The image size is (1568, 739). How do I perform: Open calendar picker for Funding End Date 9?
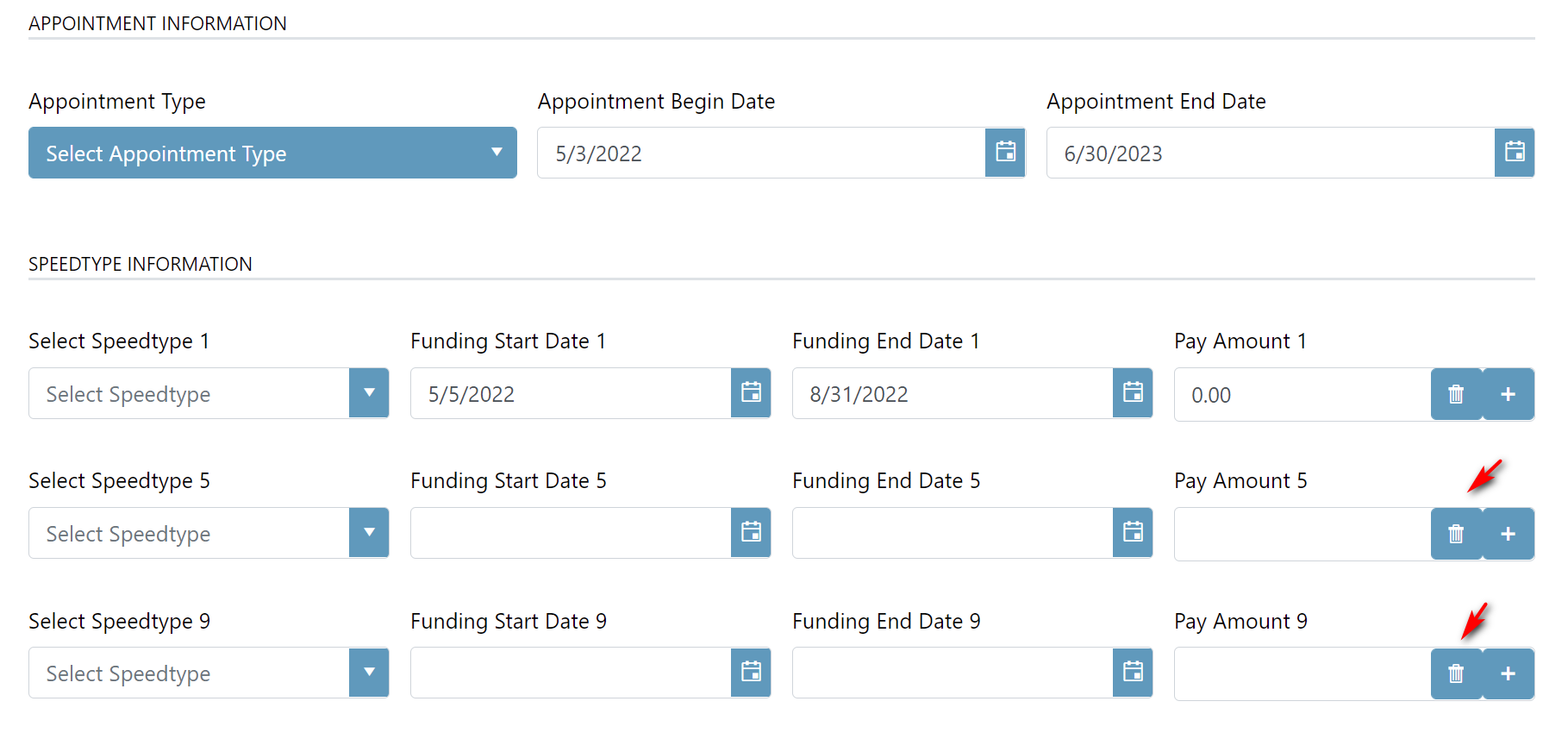1133,673
